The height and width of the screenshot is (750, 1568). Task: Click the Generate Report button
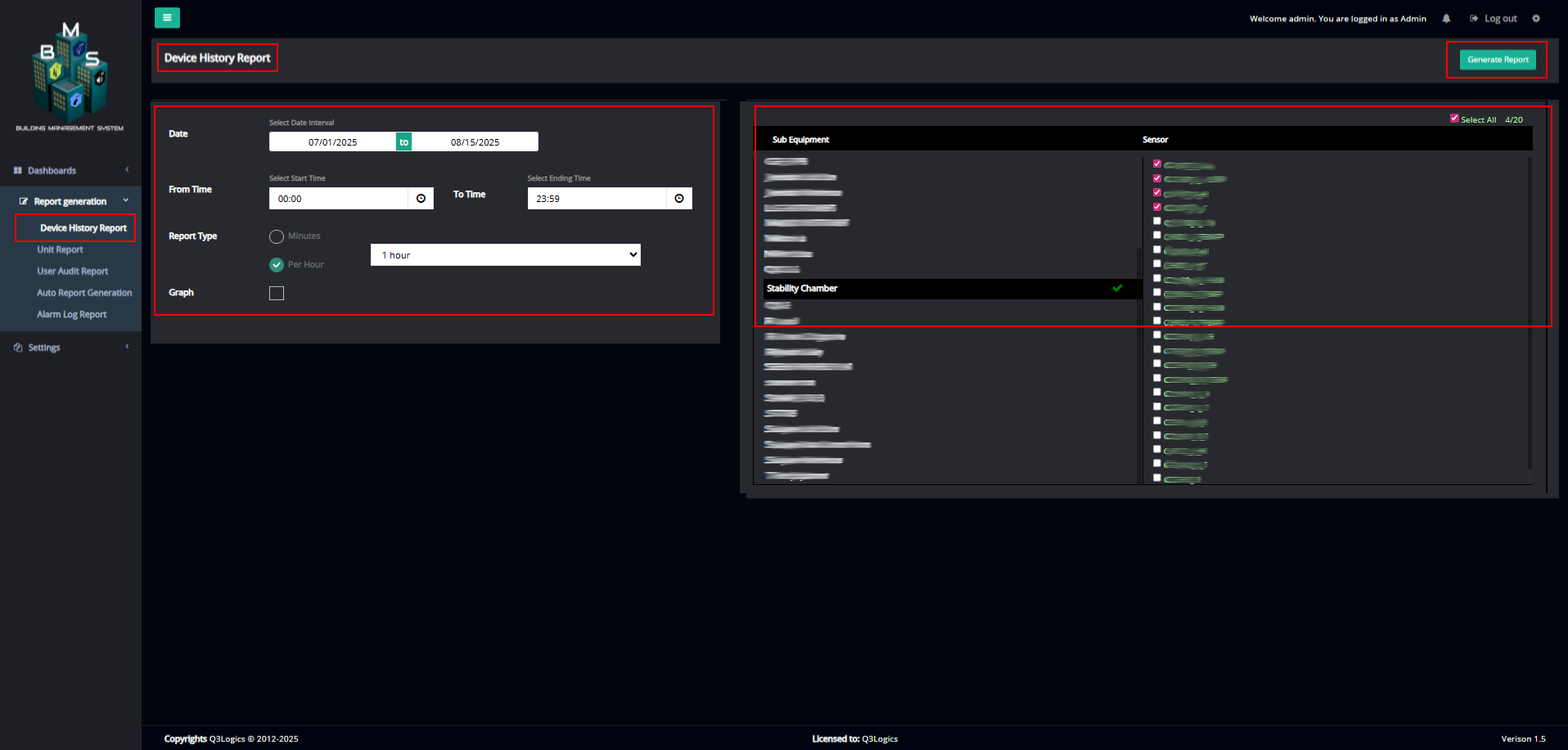pos(1497,59)
